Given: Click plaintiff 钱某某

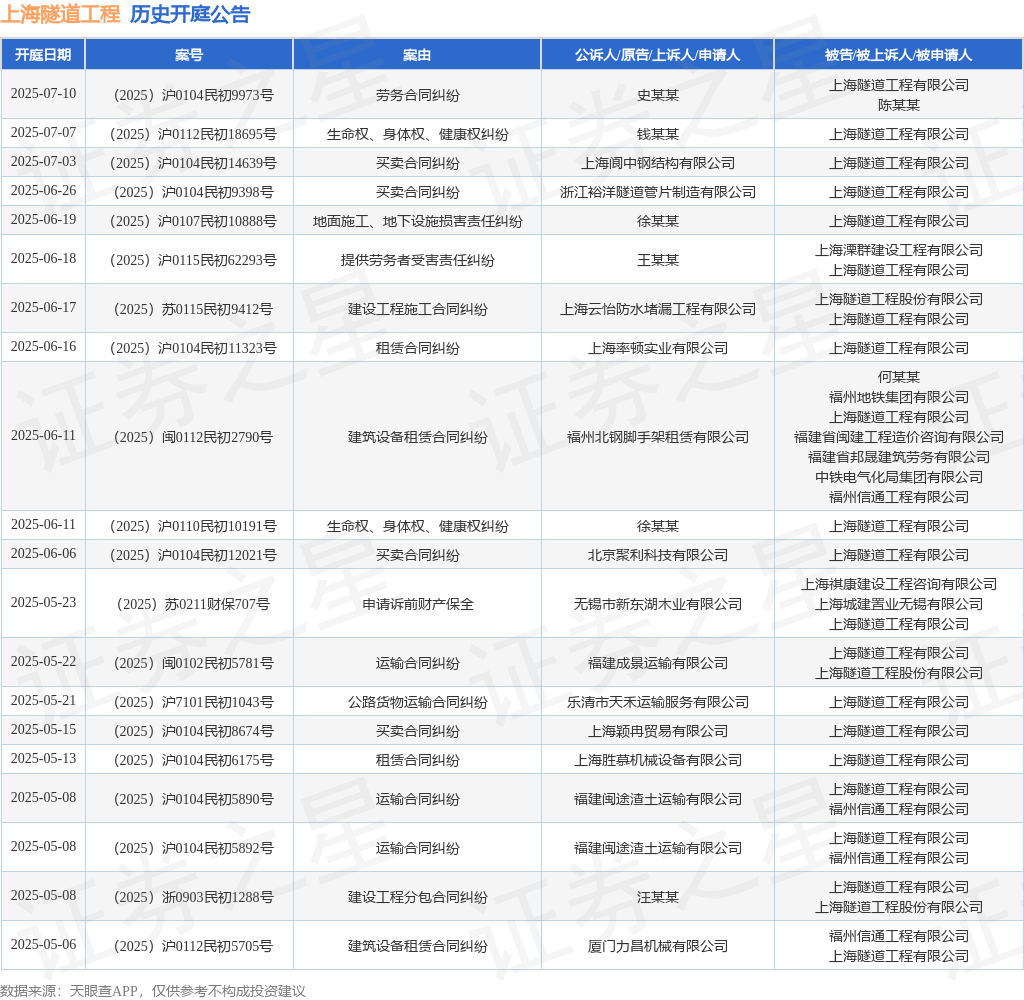Looking at the screenshot, I should (658, 135).
